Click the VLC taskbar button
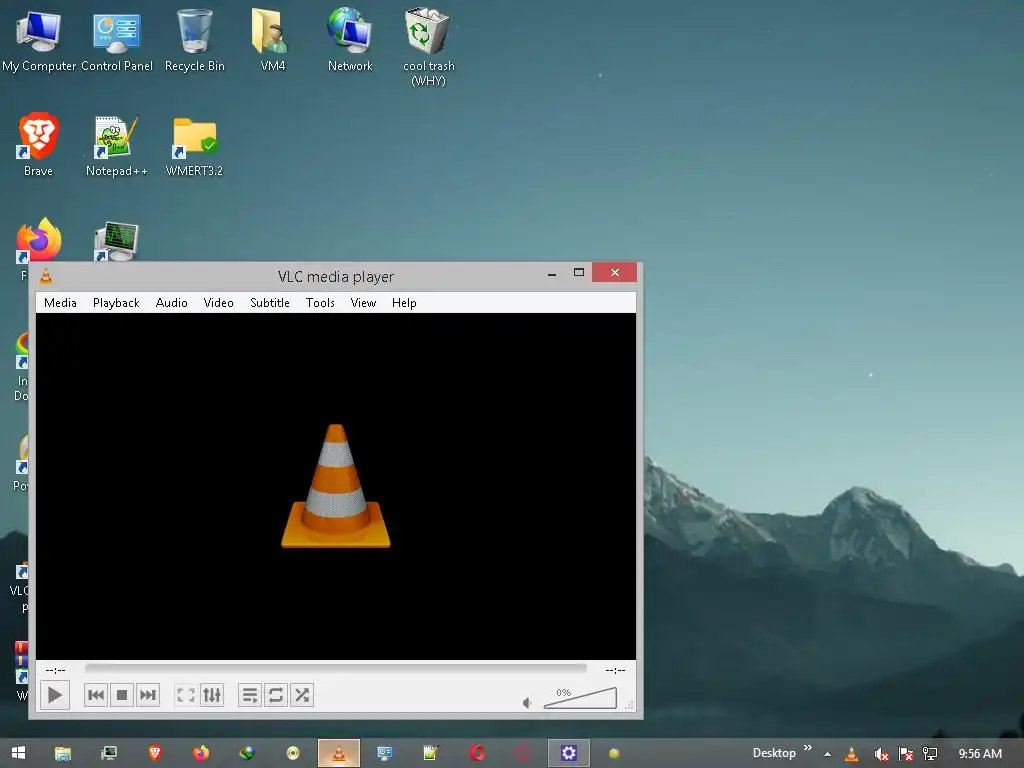The height and width of the screenshot is (768, 1024). click(x=339, y=754)
